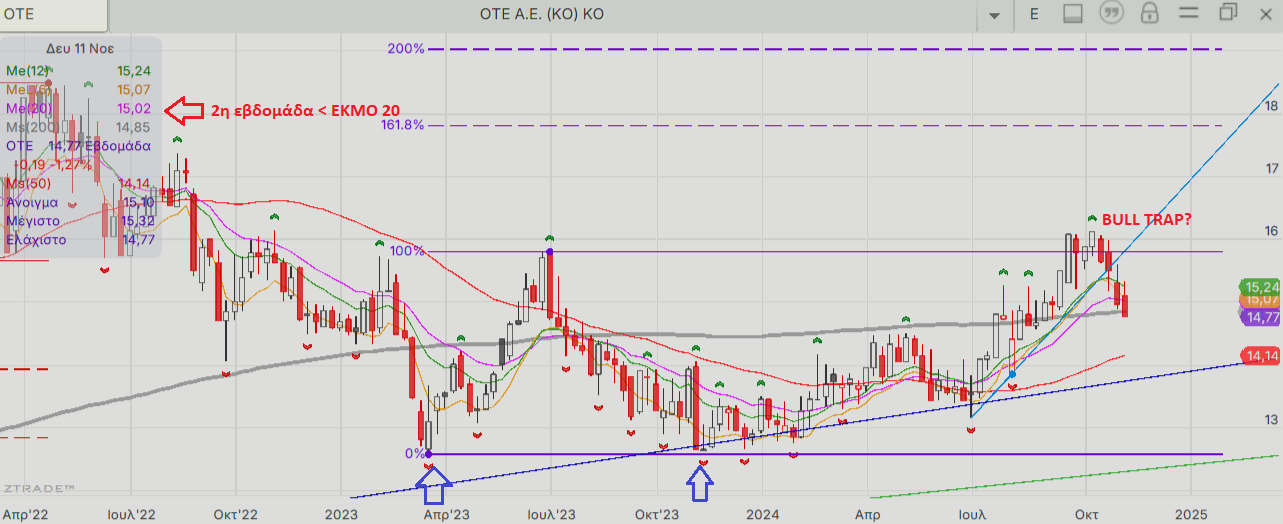
Task: Click the OTE 14,77 Εβδομάδα legend row
Action: 78,146
